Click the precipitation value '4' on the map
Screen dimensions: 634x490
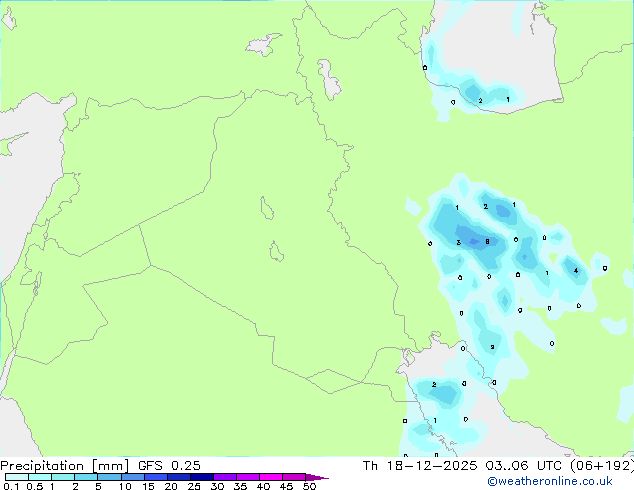[x=576, y=270]
